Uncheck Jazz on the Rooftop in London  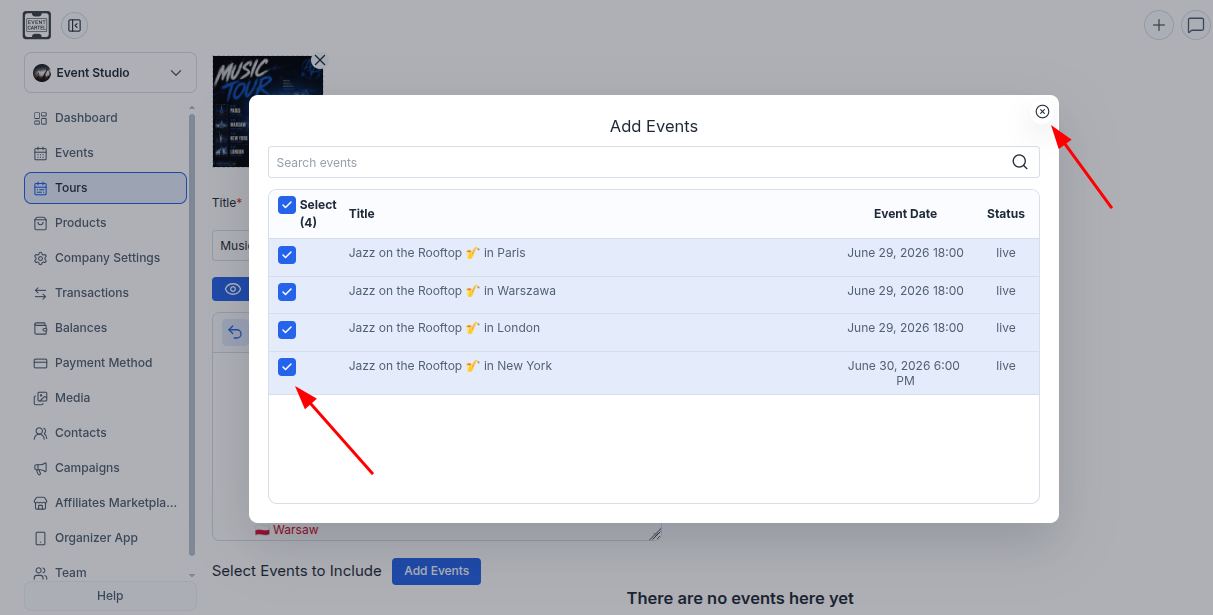pyautogui.click(x=287, y=330)
